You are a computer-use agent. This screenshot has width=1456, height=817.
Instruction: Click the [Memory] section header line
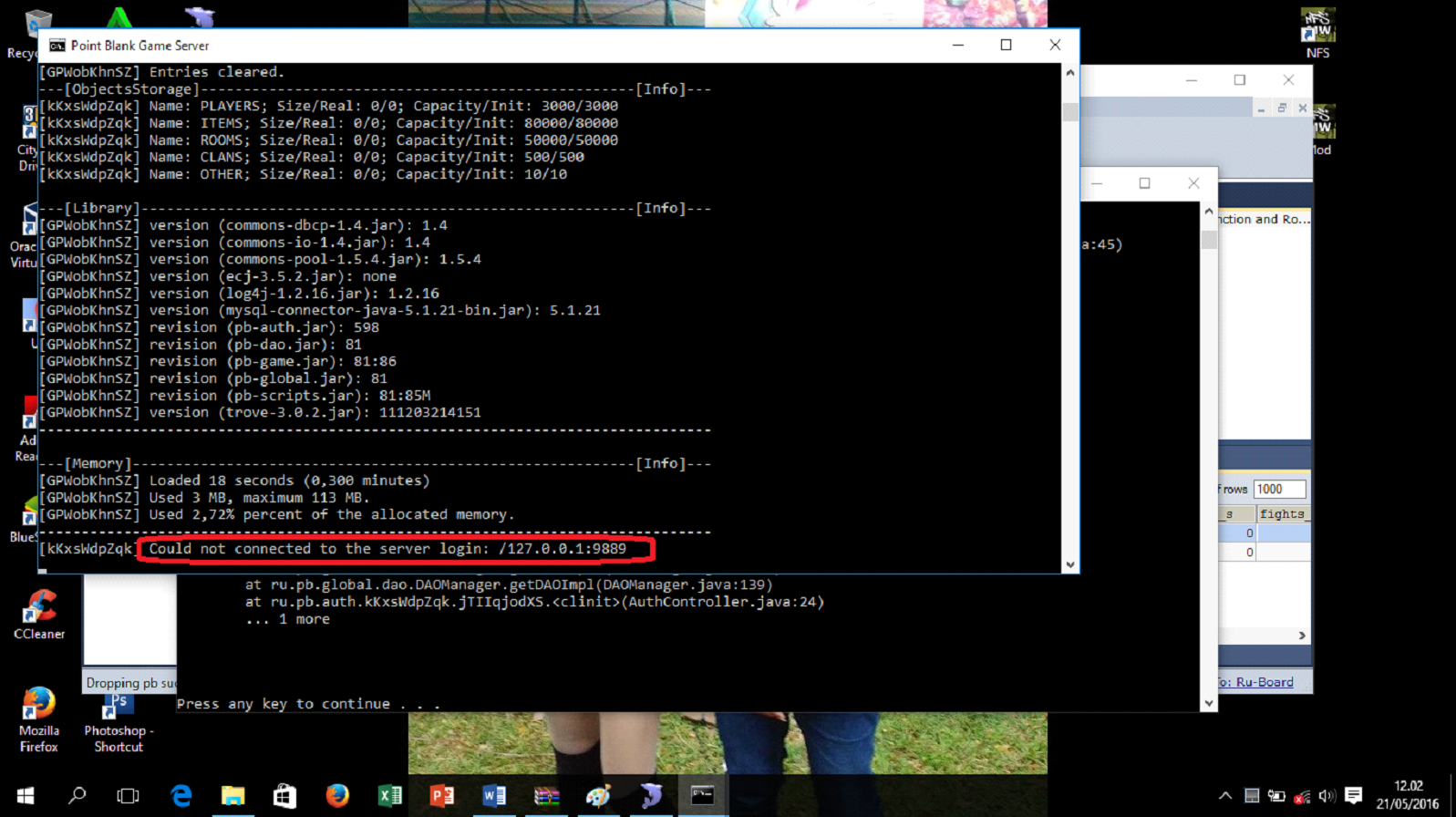click(x=375, y=463)
